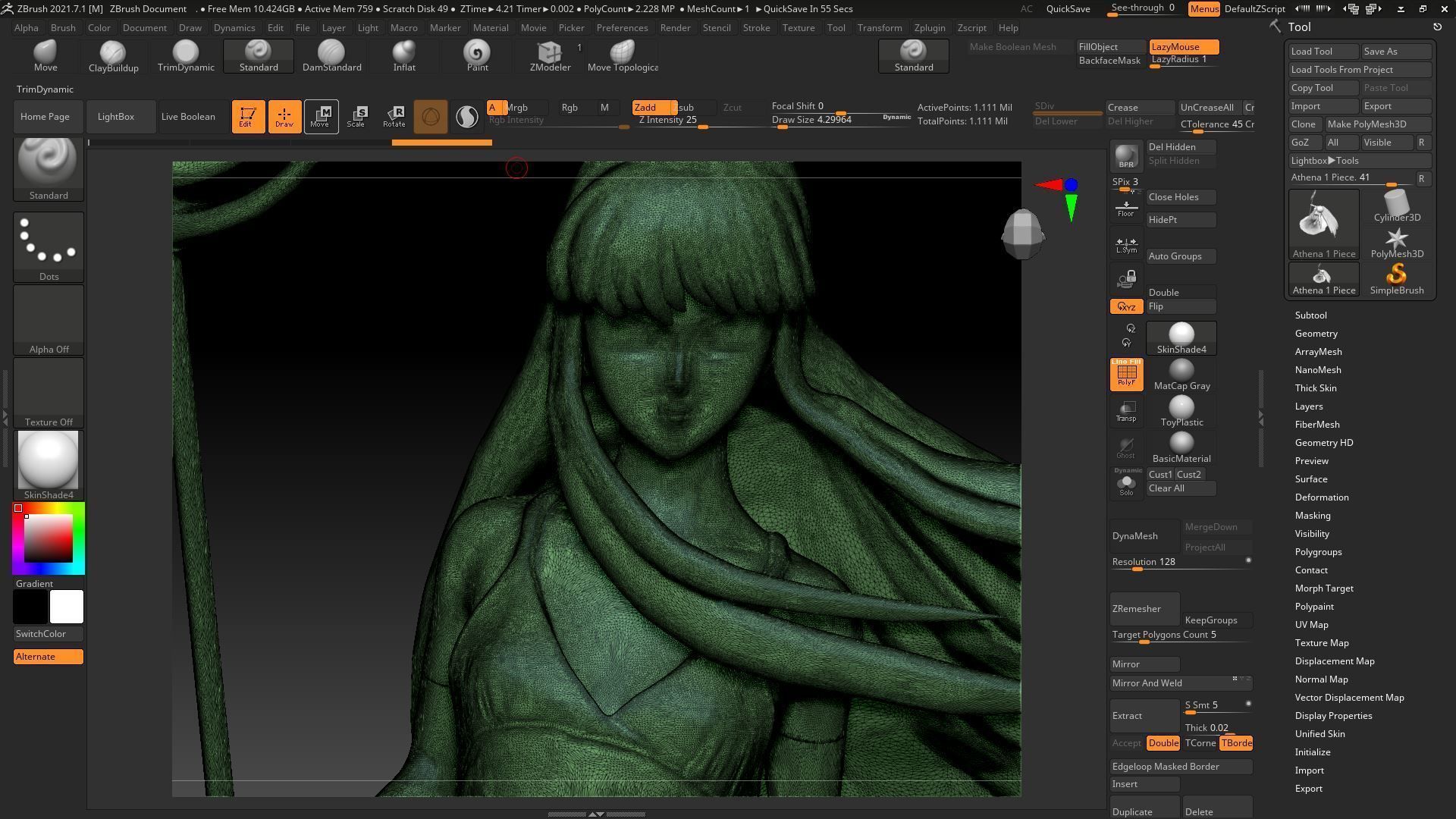Pick the SimpleBrush tool

(x=1397, y=279)
